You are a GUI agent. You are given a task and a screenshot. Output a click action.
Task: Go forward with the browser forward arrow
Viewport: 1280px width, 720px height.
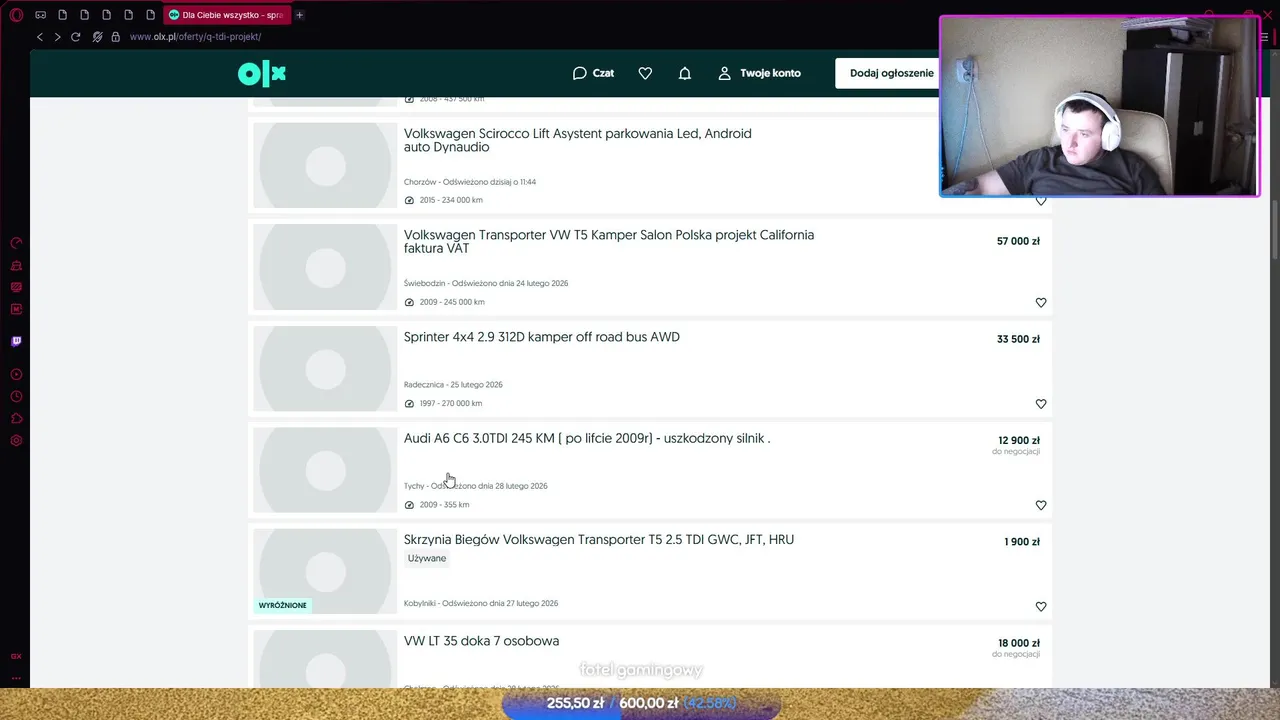pyautogui.click(x=57, y=37)
